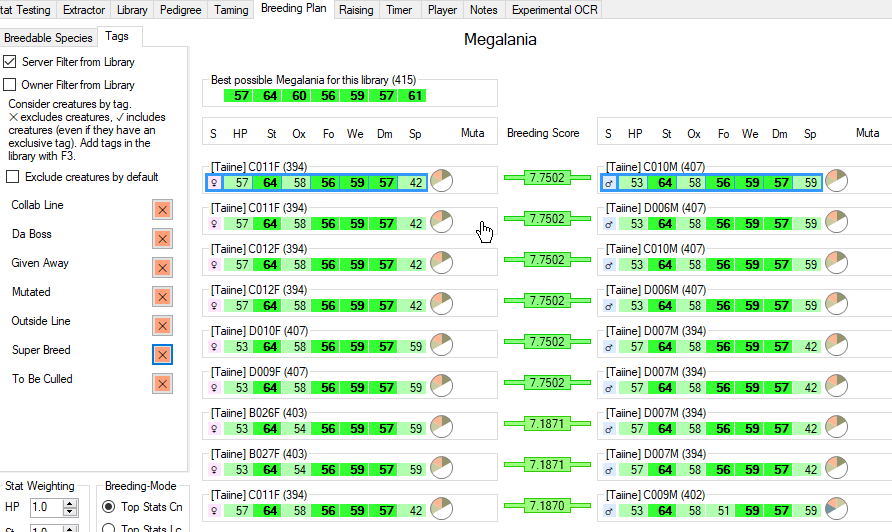Viewport: 892px width, 532px height.
Task: Switch to the Extractor tab
Action: coord(84,10)
